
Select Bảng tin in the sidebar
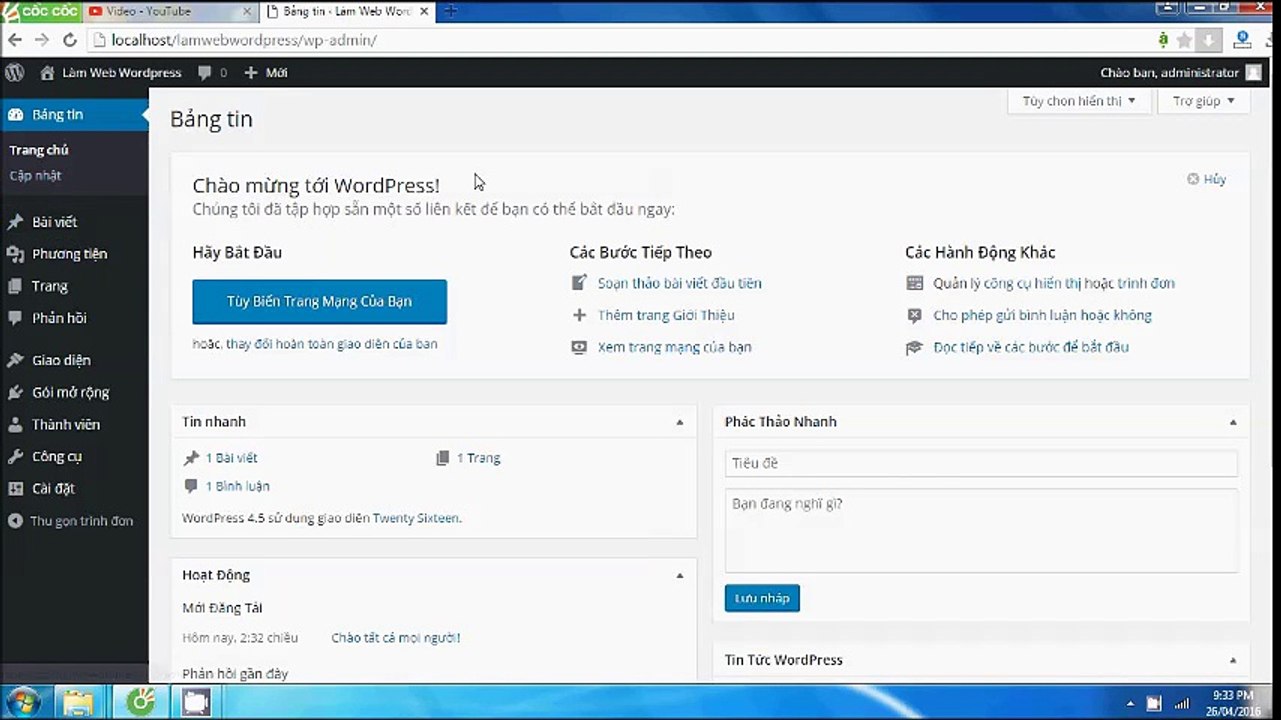coord(74,114)
